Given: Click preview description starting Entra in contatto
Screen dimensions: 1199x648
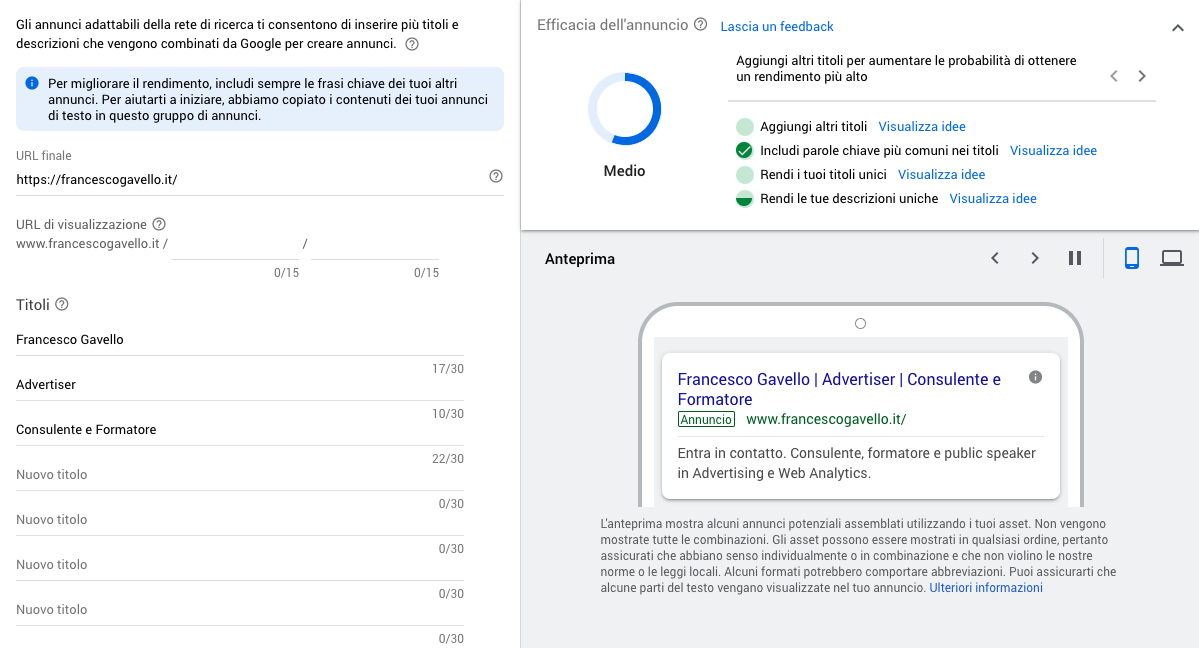Looking at the screenshot, I should (x=856, y=463).
